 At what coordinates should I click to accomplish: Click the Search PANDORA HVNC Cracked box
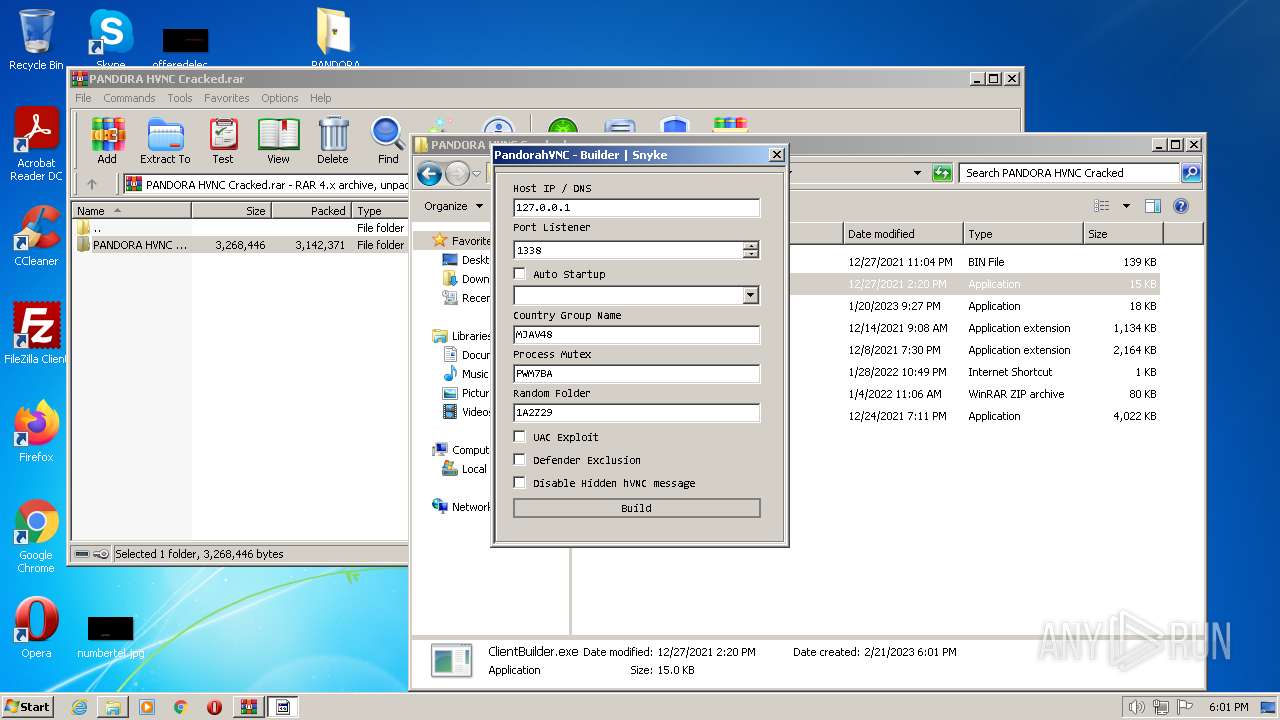1070,173
